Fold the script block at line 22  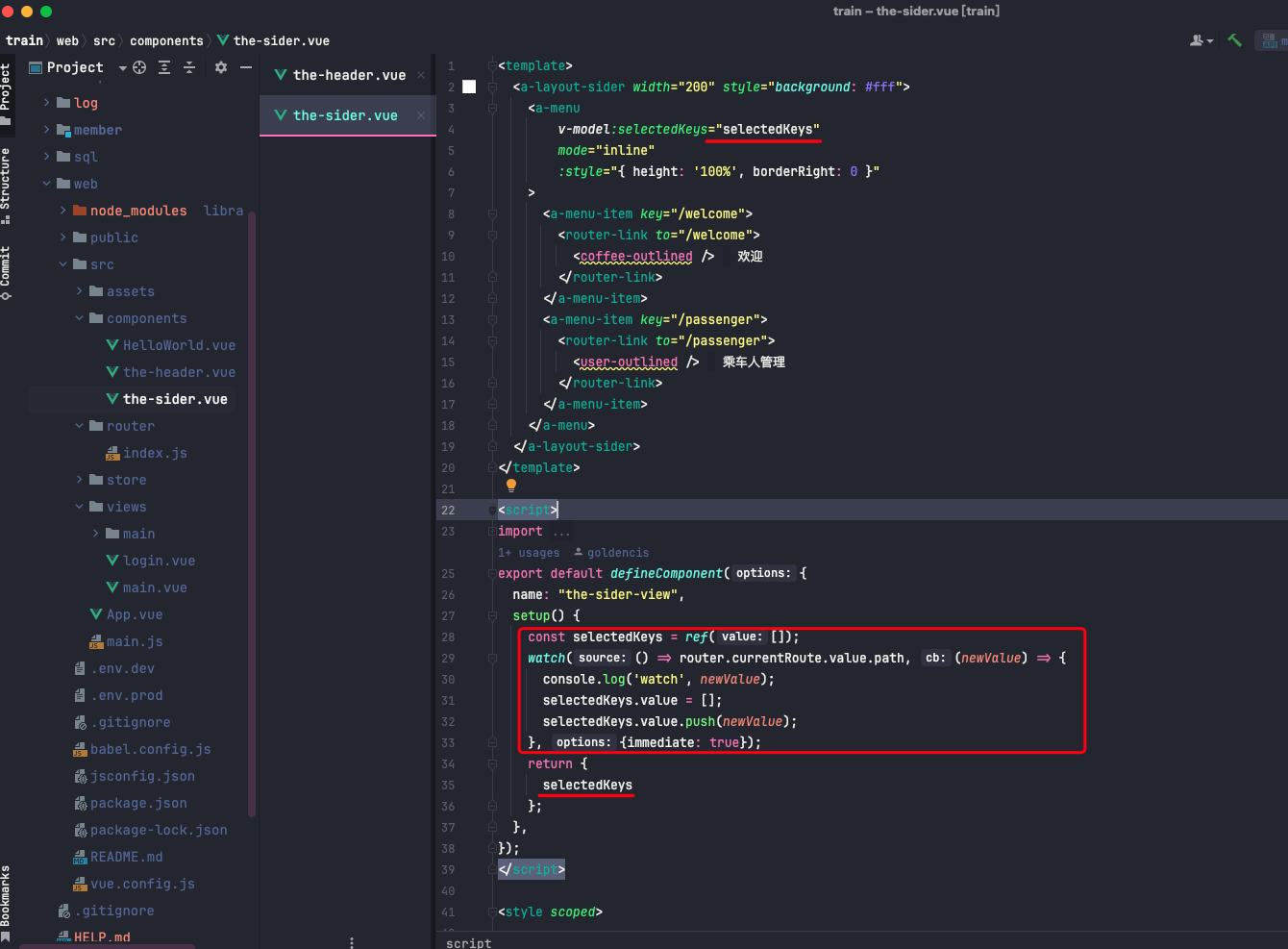point(492,511)
